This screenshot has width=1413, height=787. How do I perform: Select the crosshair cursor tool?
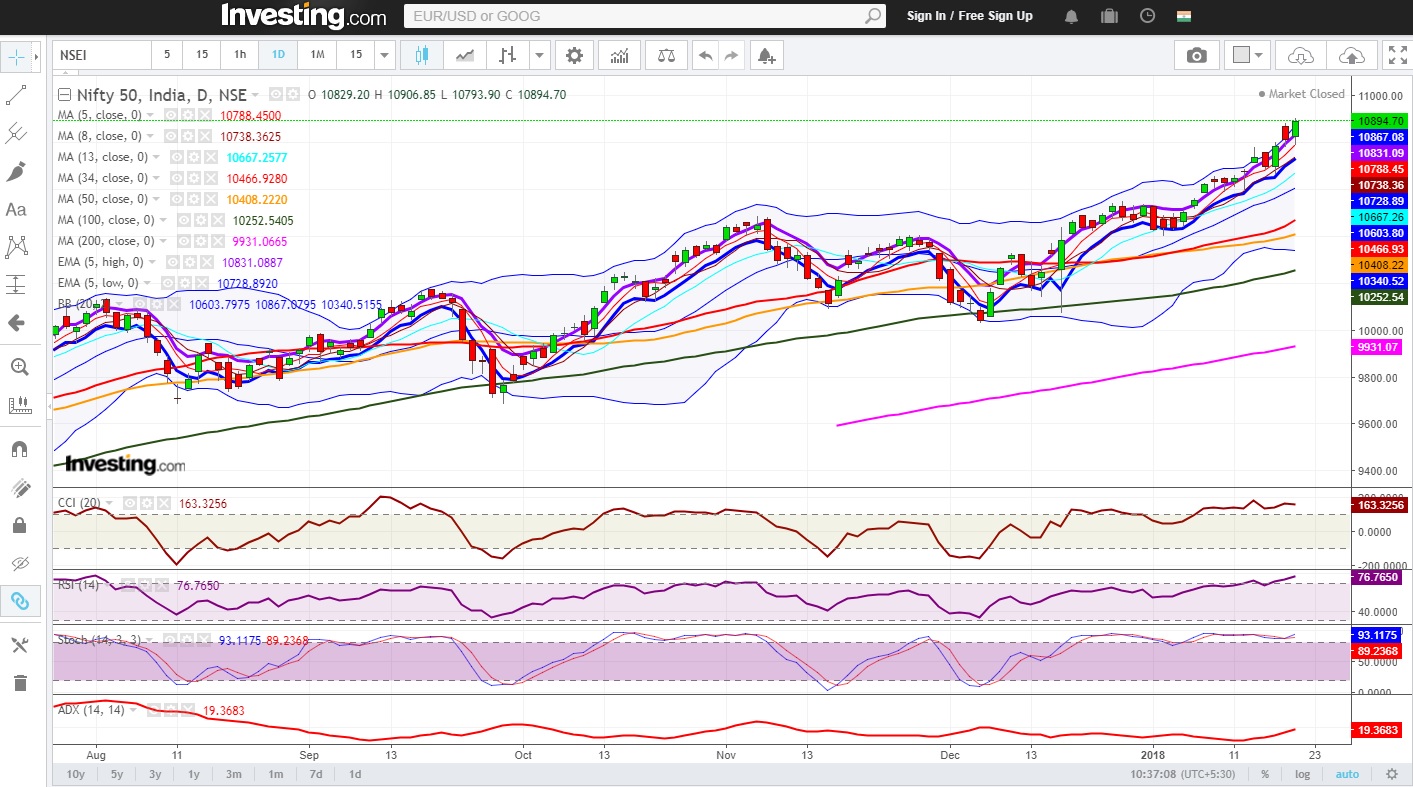pos(17,57)
